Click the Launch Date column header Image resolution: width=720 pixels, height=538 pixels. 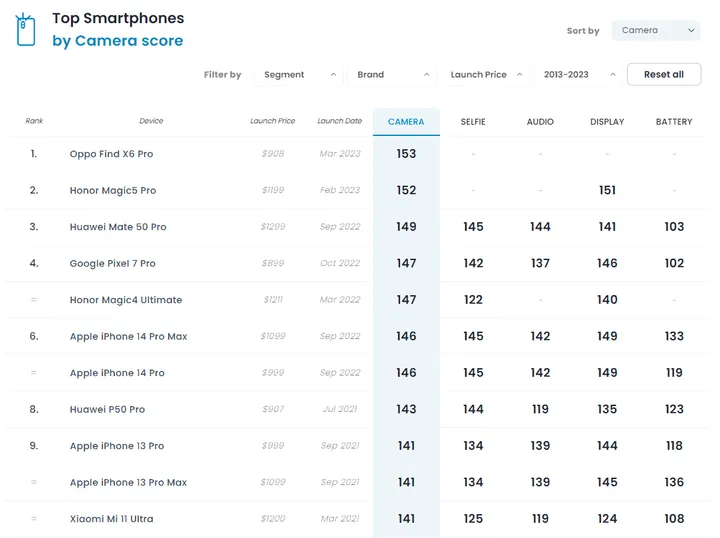pyautogui.click(x=339, y=122)
